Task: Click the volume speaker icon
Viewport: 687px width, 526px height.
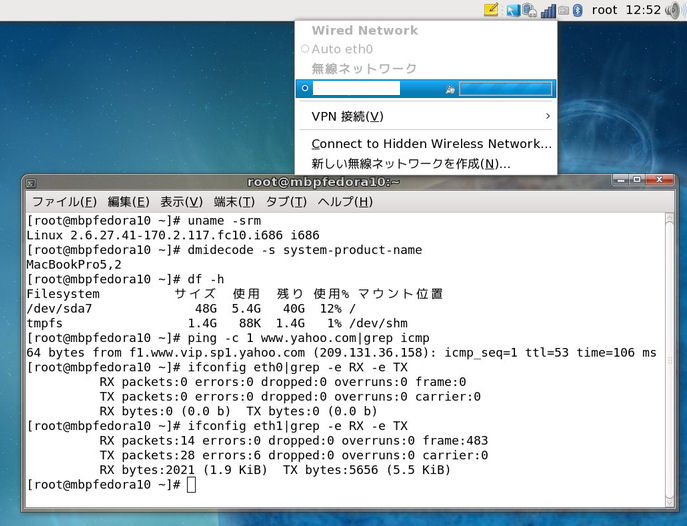Action: coord(674,10)
